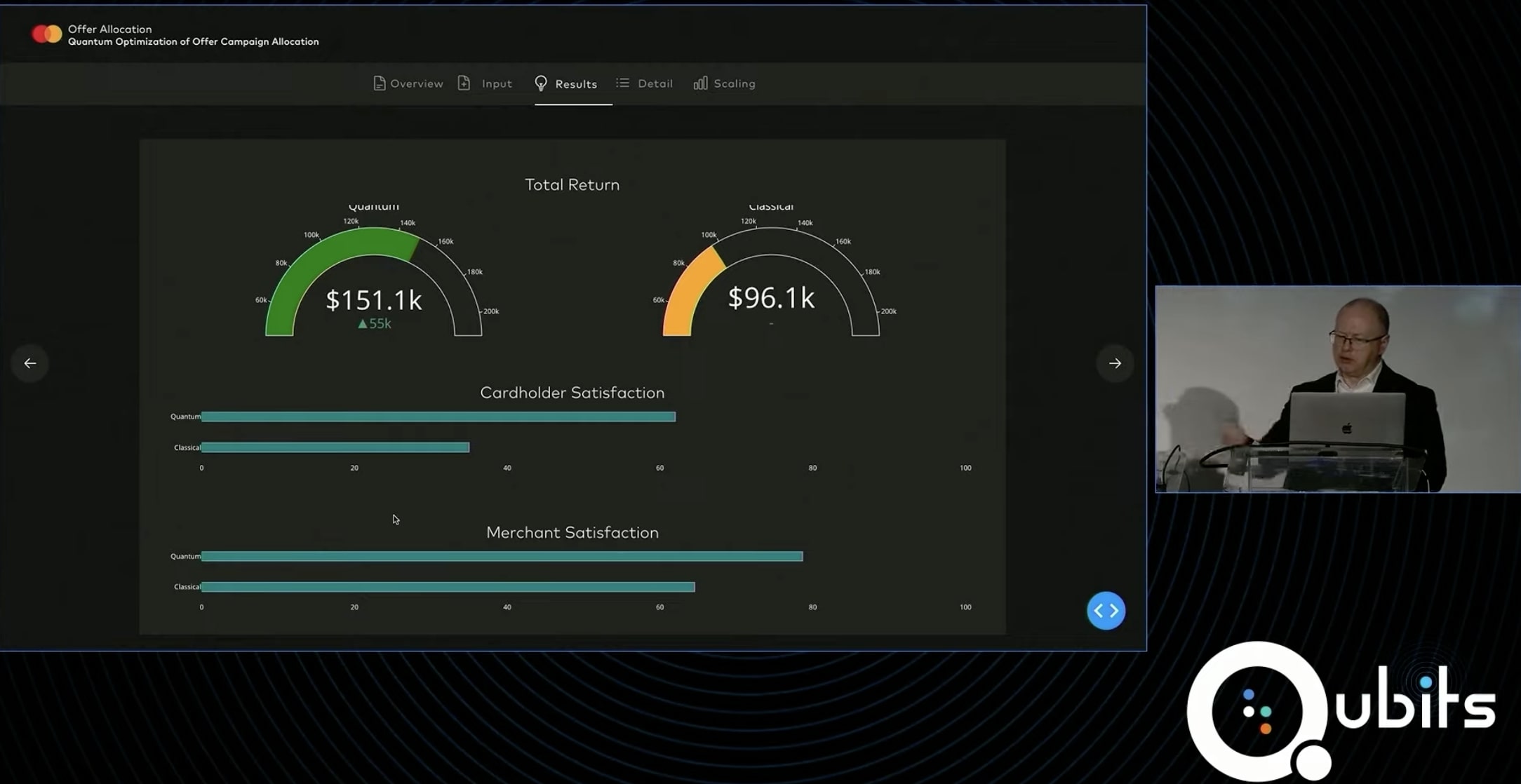Open the Input tab label
This screenshot has width=1521, height=784.
coord(497,83)
